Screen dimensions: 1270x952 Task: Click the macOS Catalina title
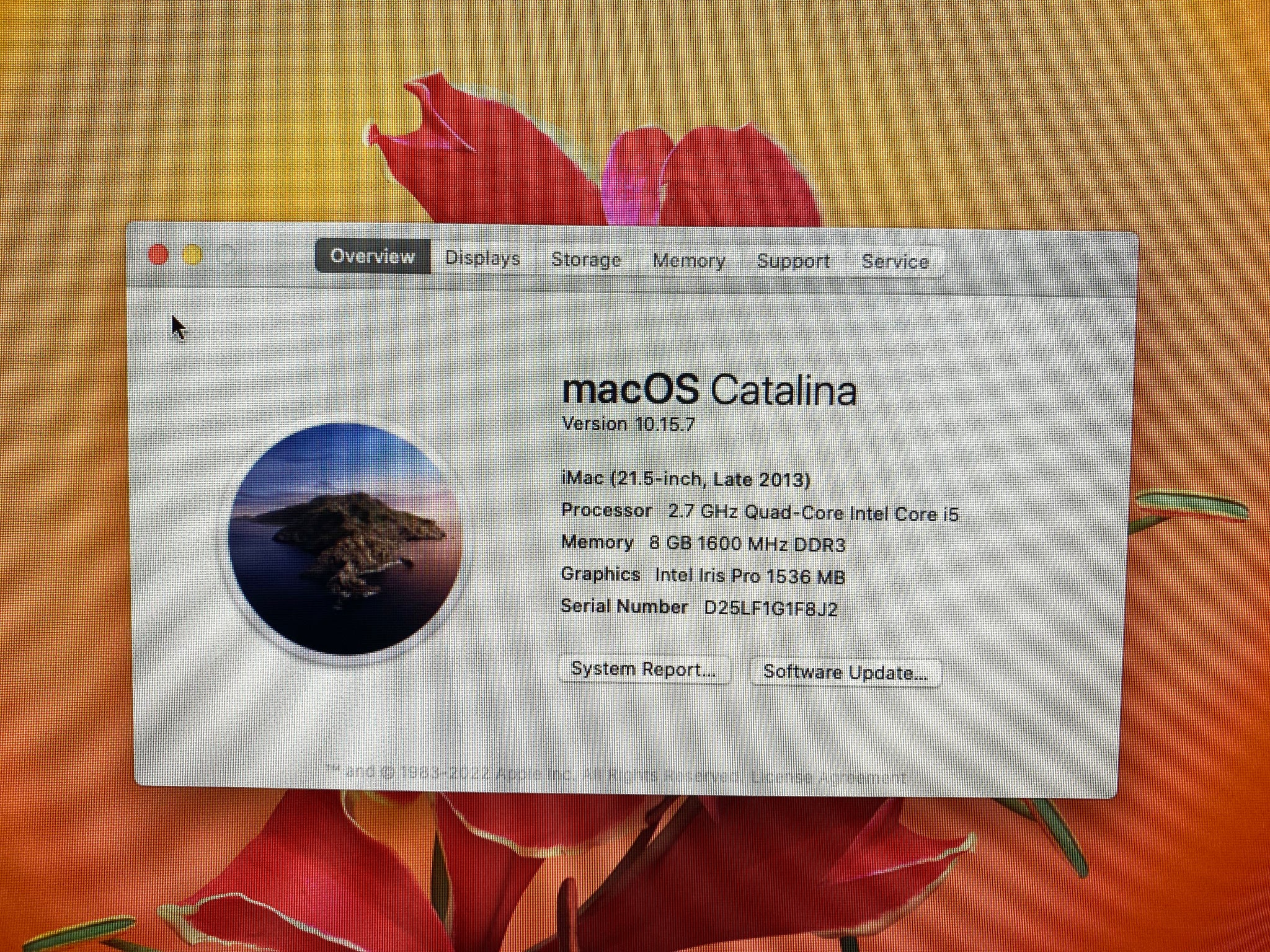coord(709,390)
